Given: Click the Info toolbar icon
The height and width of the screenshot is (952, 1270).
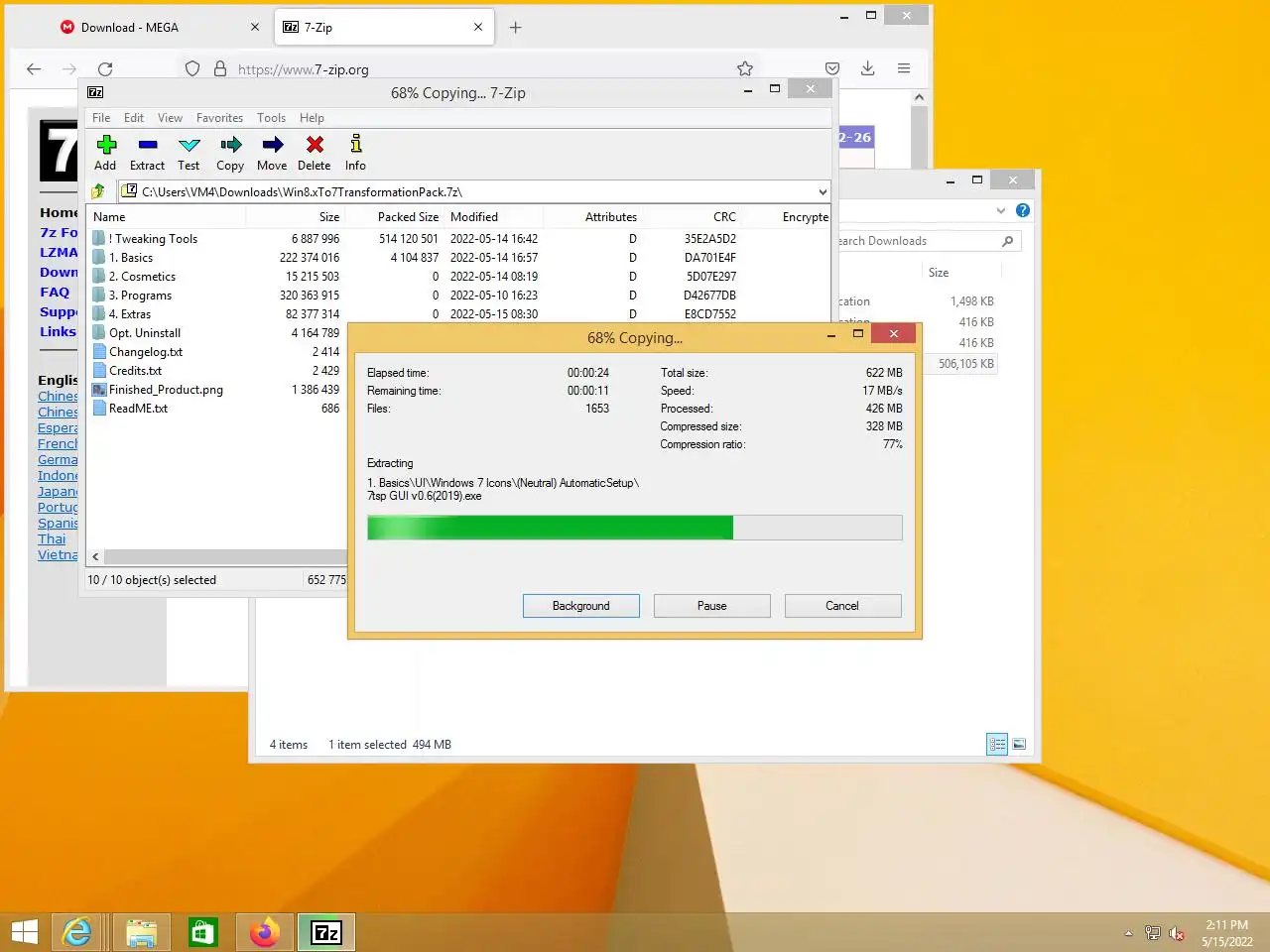Looking at the screenshot, I should tap(355, 153).
